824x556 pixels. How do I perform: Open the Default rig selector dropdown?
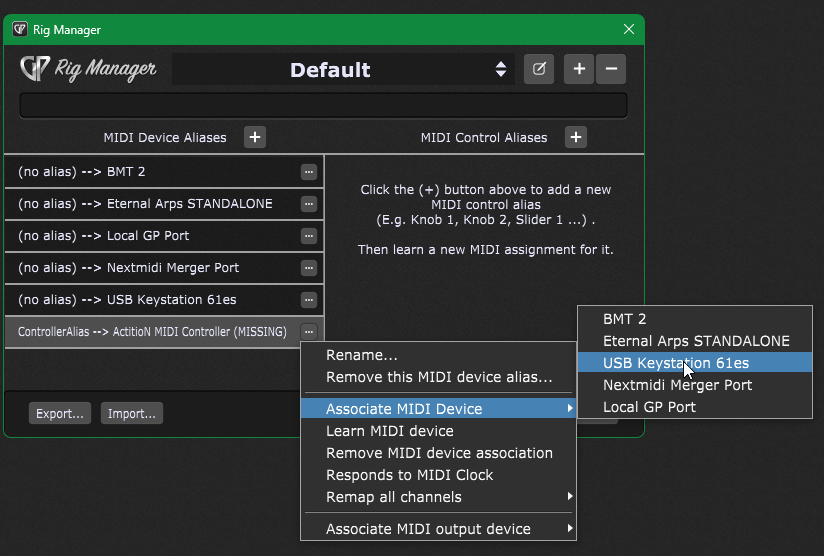click(x=343, y=69)
